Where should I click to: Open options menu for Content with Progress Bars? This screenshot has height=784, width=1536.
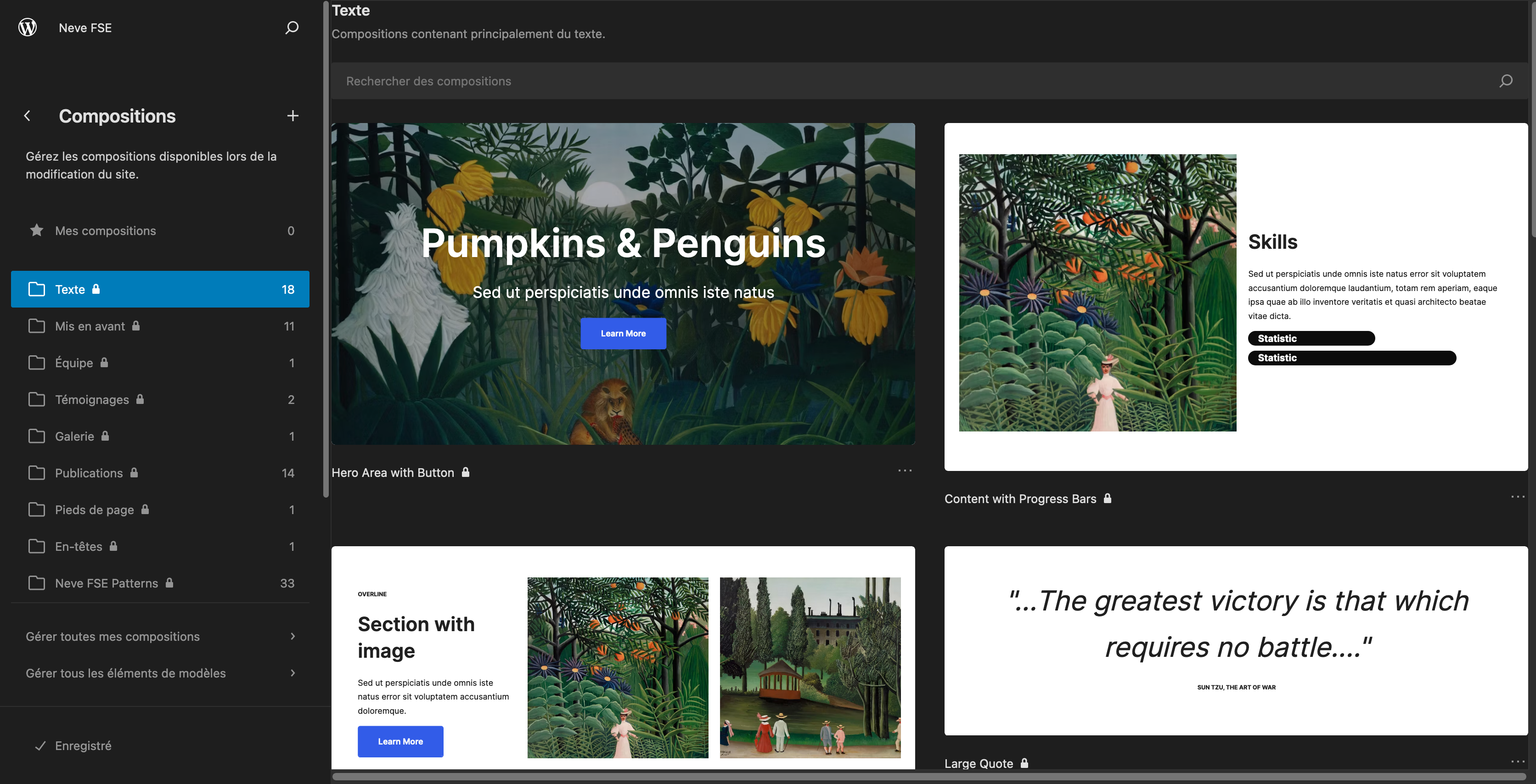tap(1518, 497)
